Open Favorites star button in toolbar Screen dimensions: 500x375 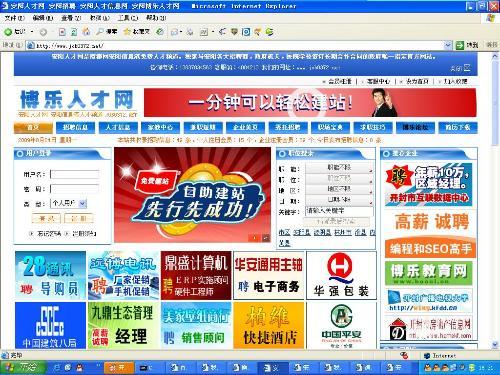click(x=137, y=32)
